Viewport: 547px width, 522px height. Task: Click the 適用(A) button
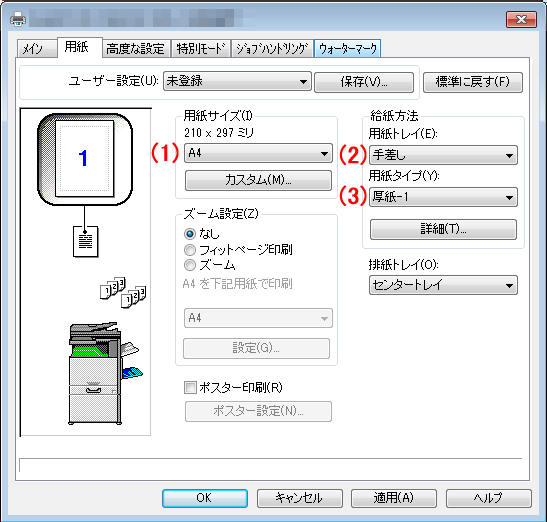(x=394, y=498)
